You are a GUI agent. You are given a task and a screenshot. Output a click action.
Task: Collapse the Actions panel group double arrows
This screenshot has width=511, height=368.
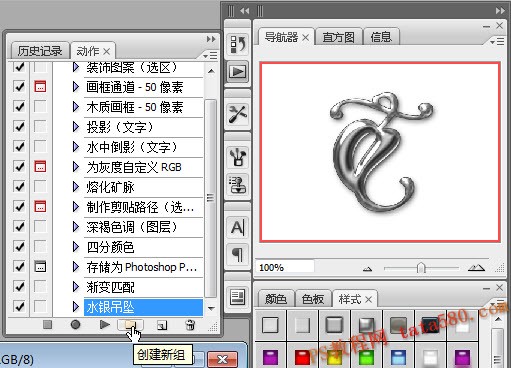[x=211, y=39]
